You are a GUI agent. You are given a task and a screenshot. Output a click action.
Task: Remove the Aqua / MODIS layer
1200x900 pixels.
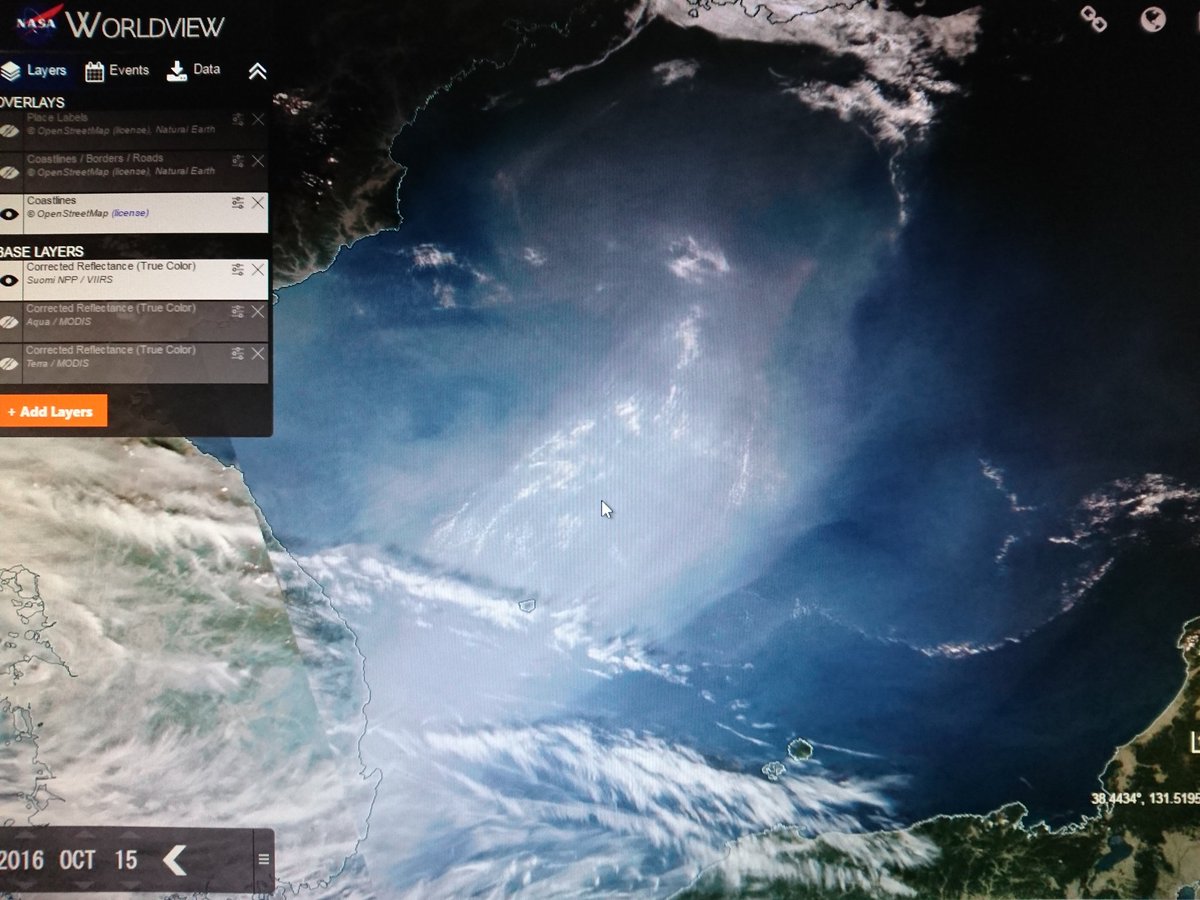coord(258,311)
